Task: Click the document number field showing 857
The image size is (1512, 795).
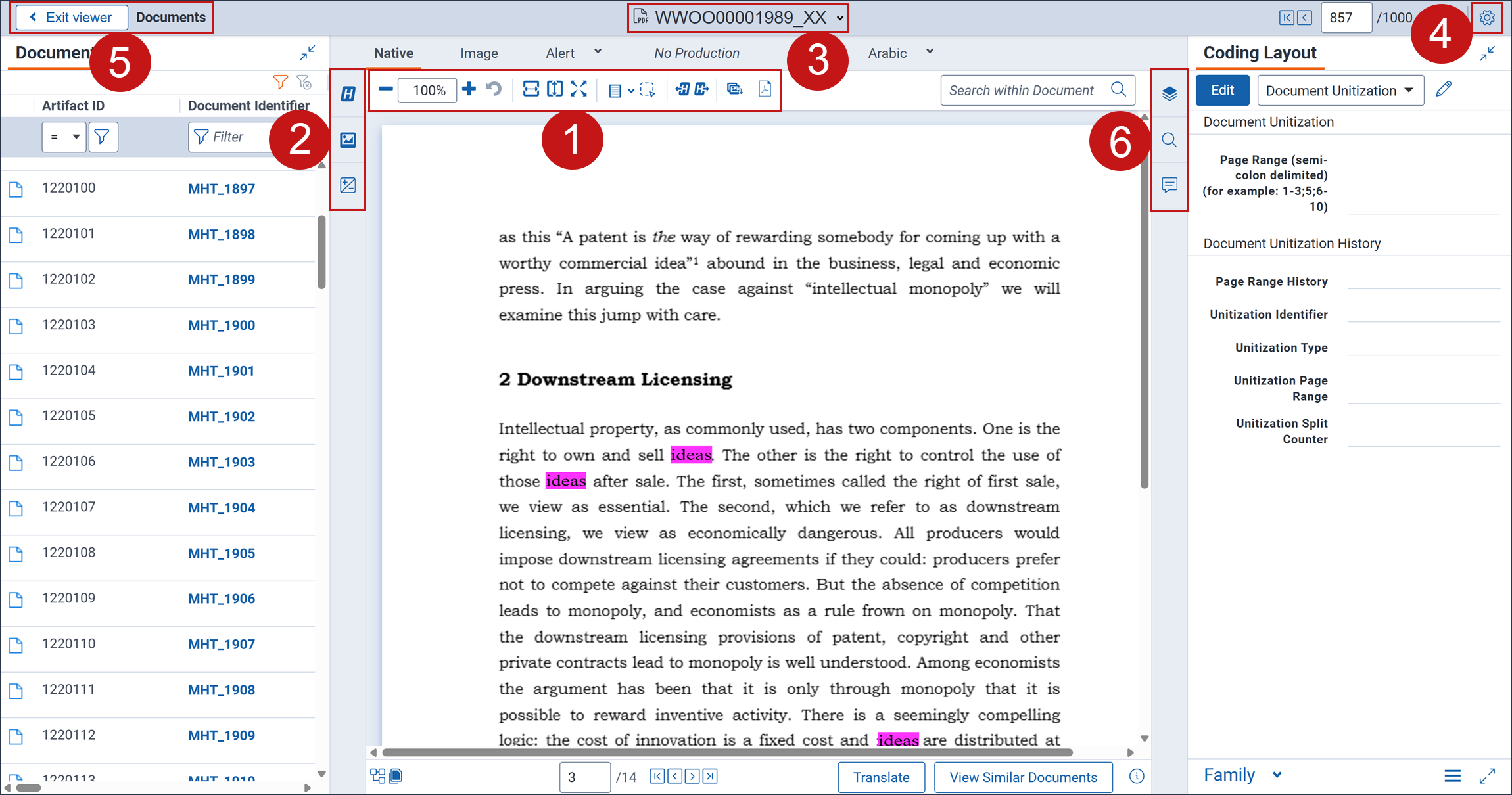Action: 1345,18
